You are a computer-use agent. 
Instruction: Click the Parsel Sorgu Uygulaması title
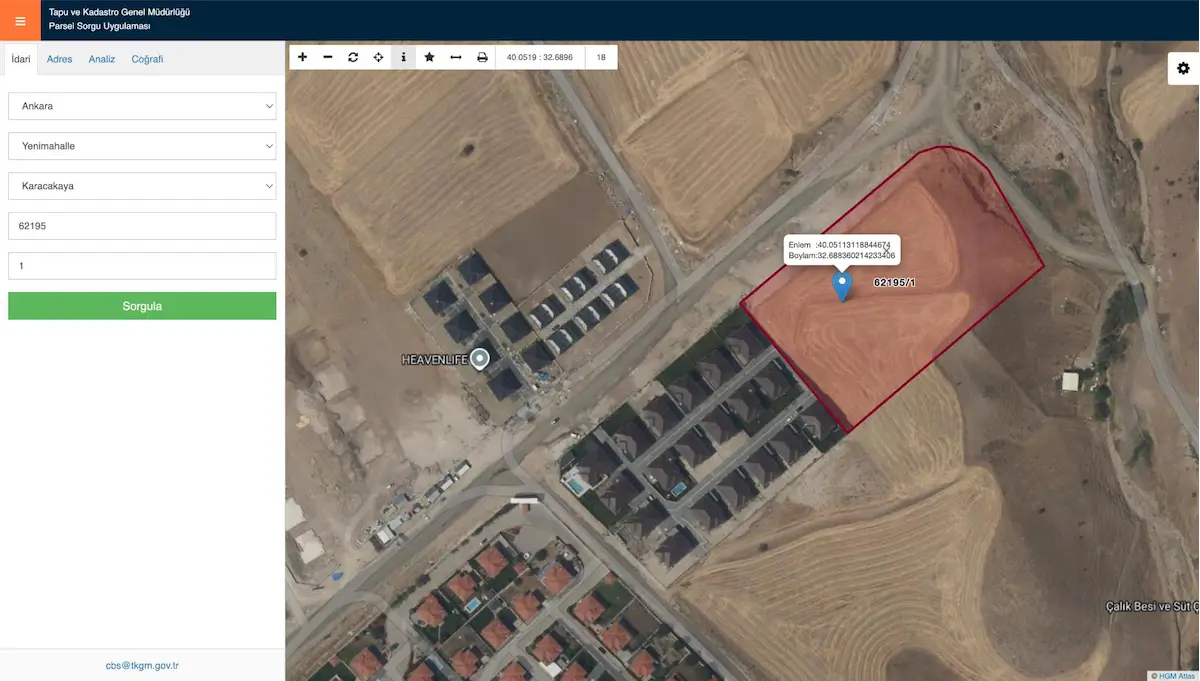pos(100,26)
